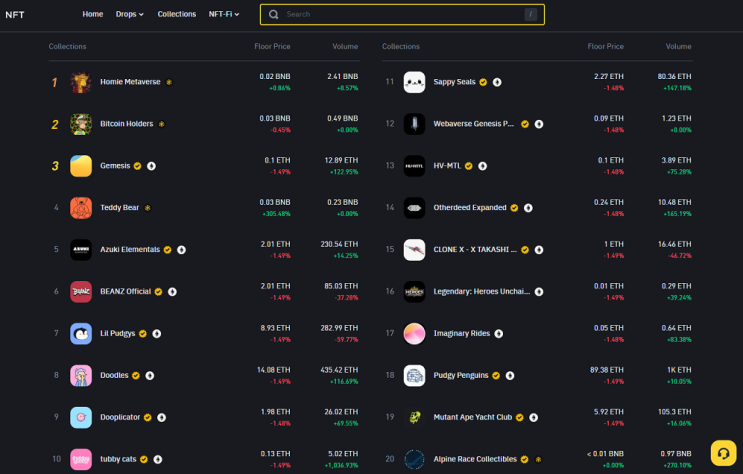Click the Doodles collection icon
Viewport: 743px width, 474px height.
tap(81, 375)
